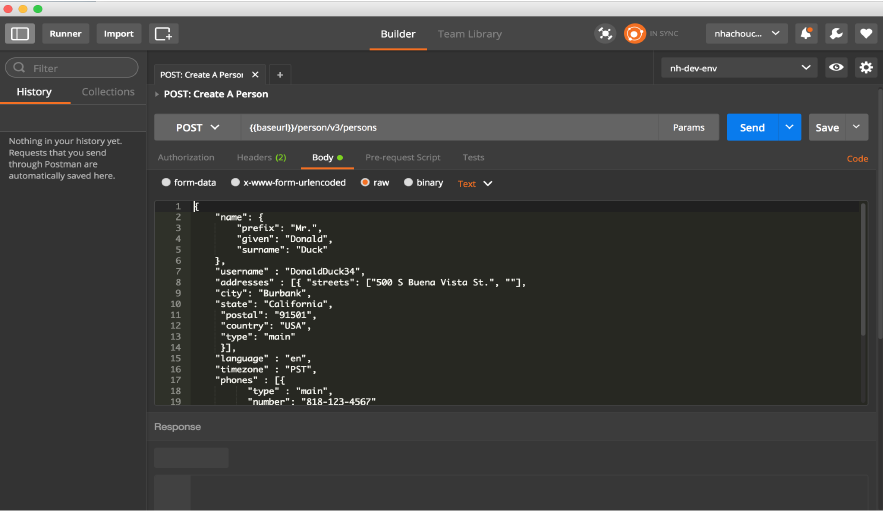Click the sync status icon
This screenshot has width=883, height=511.
634,33
